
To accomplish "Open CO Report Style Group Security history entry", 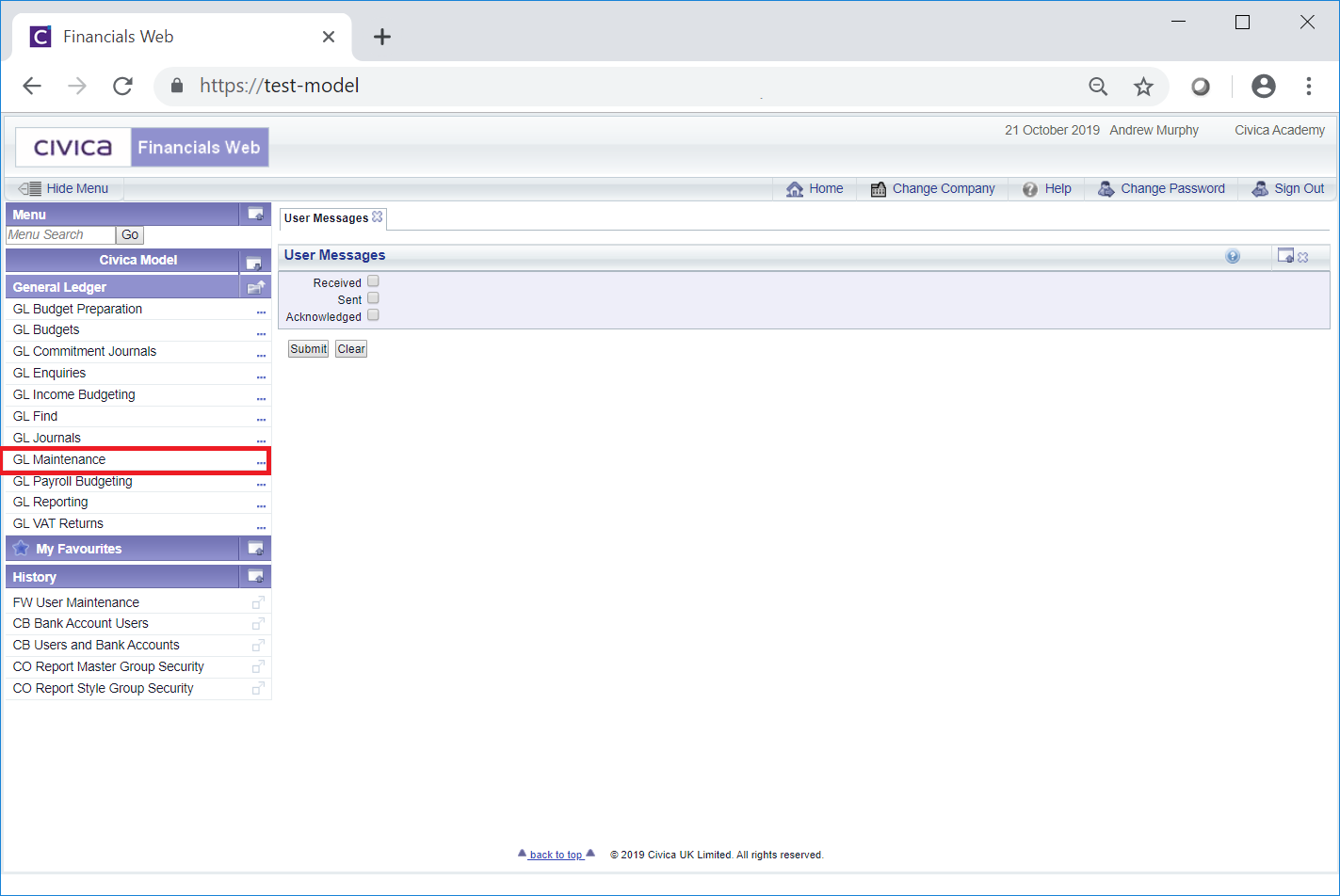I will [104, 688].
